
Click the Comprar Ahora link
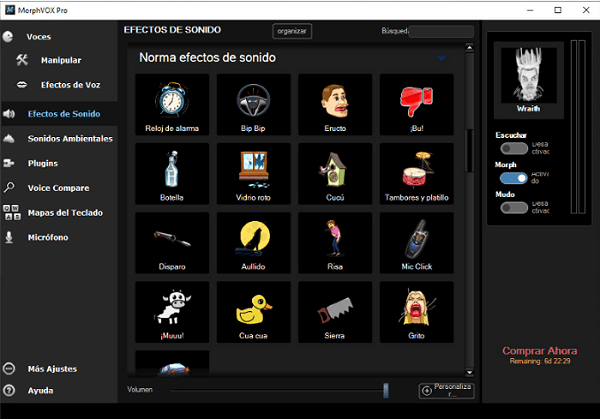pos(540,351)
